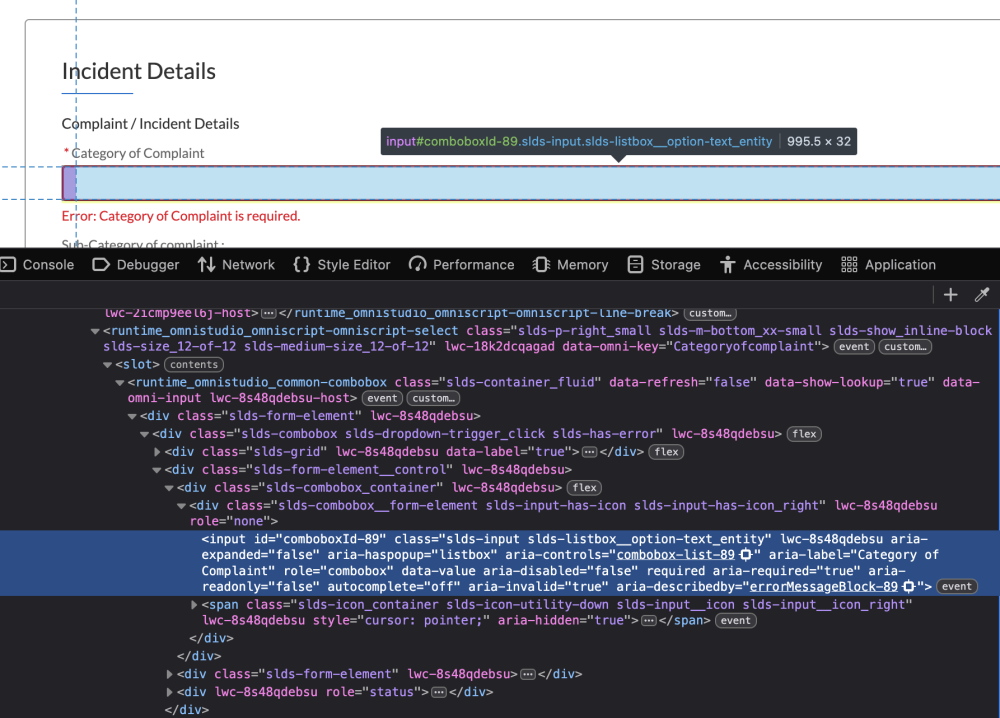The image size is (1000, 718).
Task: Toggle flex badge on slds-grid div
Action: point(666,452)
